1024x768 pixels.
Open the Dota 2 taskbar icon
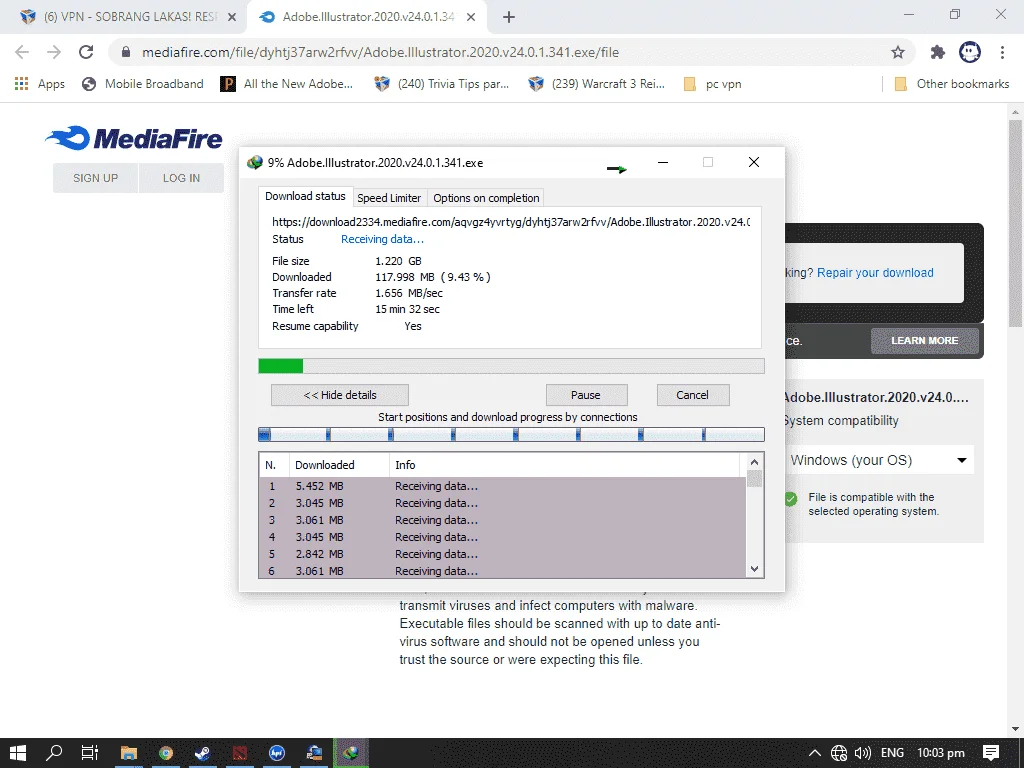[x=240, y=753]
